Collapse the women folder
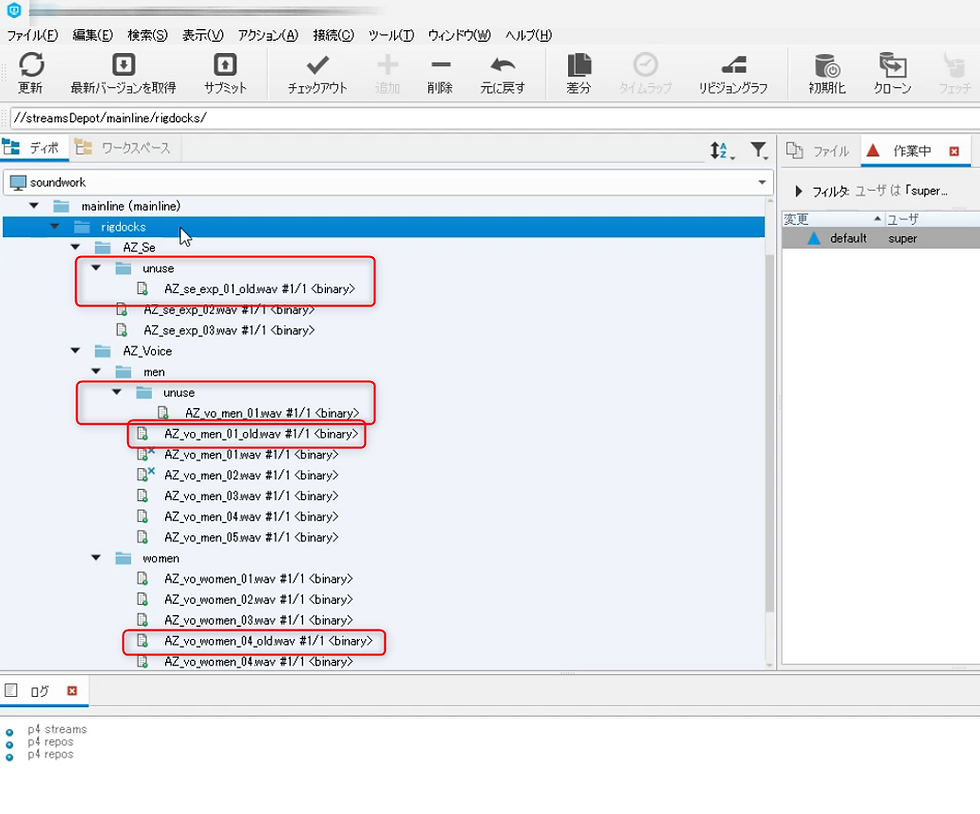This screenshot has height=814, width=980. (96, 558)
